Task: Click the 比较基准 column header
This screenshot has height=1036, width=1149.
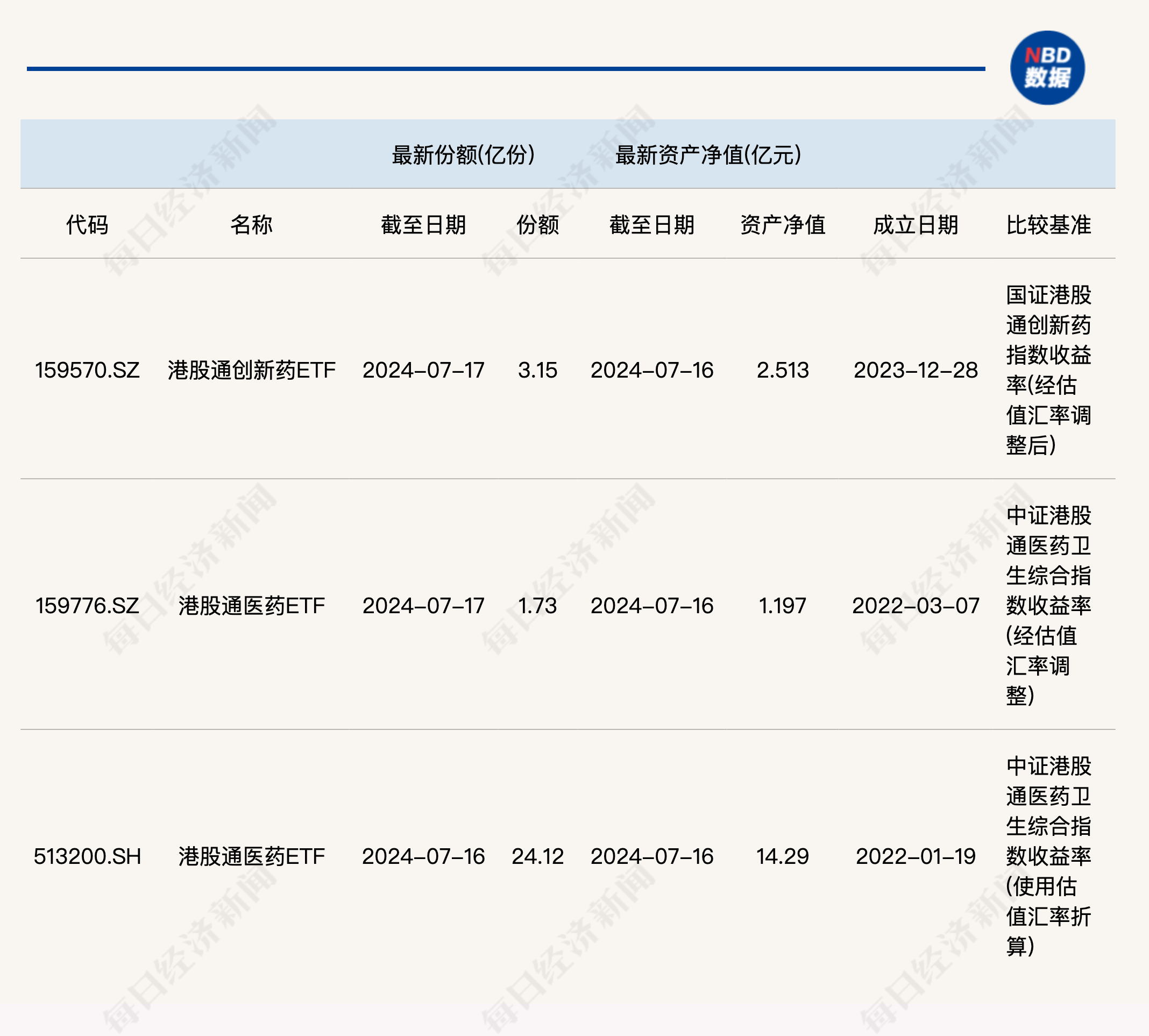Action: pos(1048,225)
